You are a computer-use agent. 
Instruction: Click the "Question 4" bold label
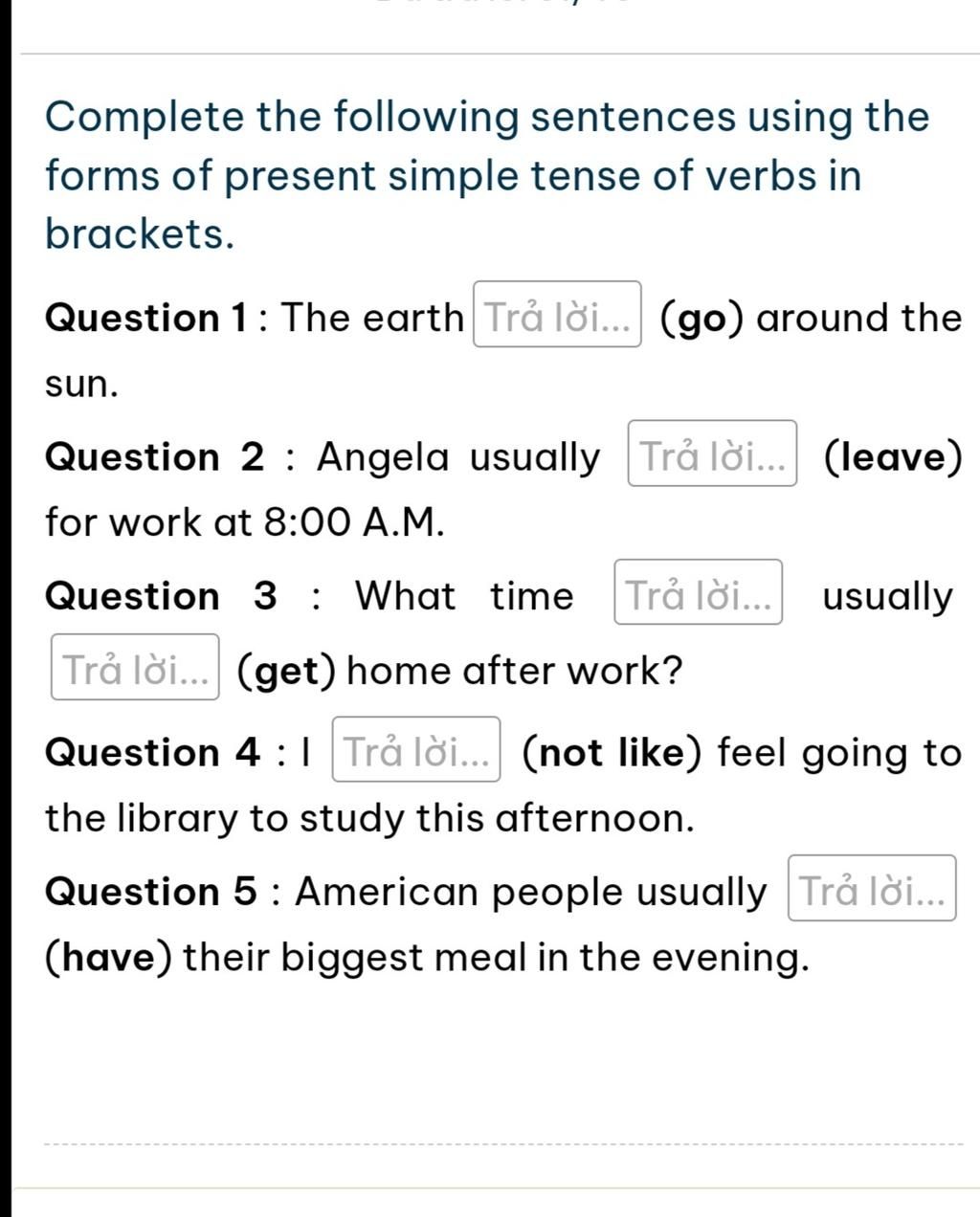152,752
